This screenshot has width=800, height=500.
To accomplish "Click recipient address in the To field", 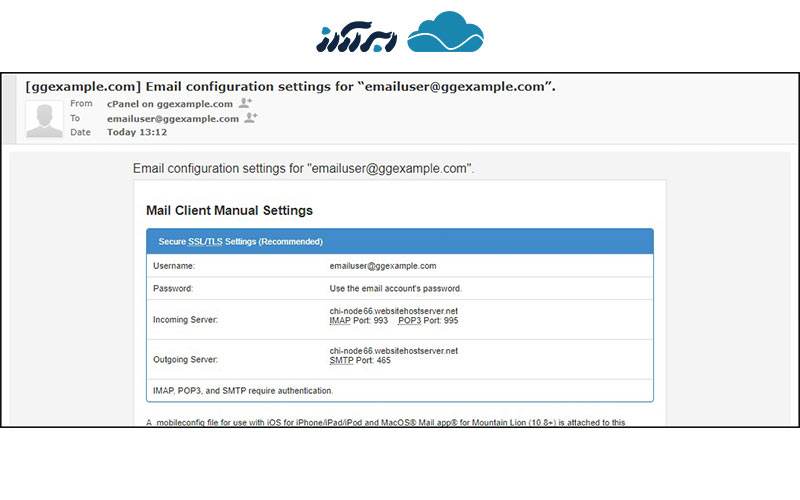I will 172,118.
